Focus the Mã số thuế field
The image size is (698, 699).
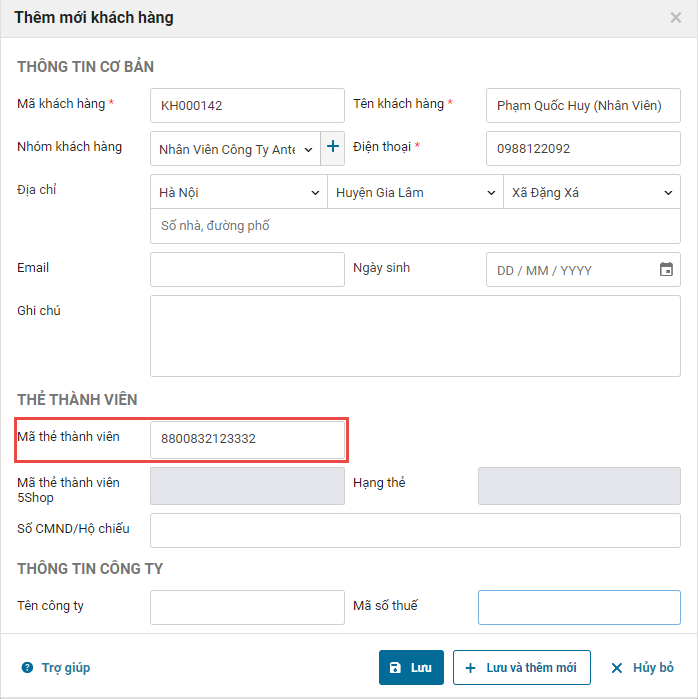pos(579,607)
